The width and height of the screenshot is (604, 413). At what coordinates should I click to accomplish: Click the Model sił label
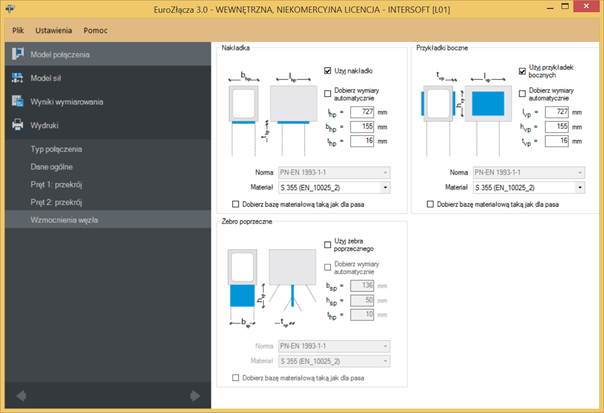point(46,78)
